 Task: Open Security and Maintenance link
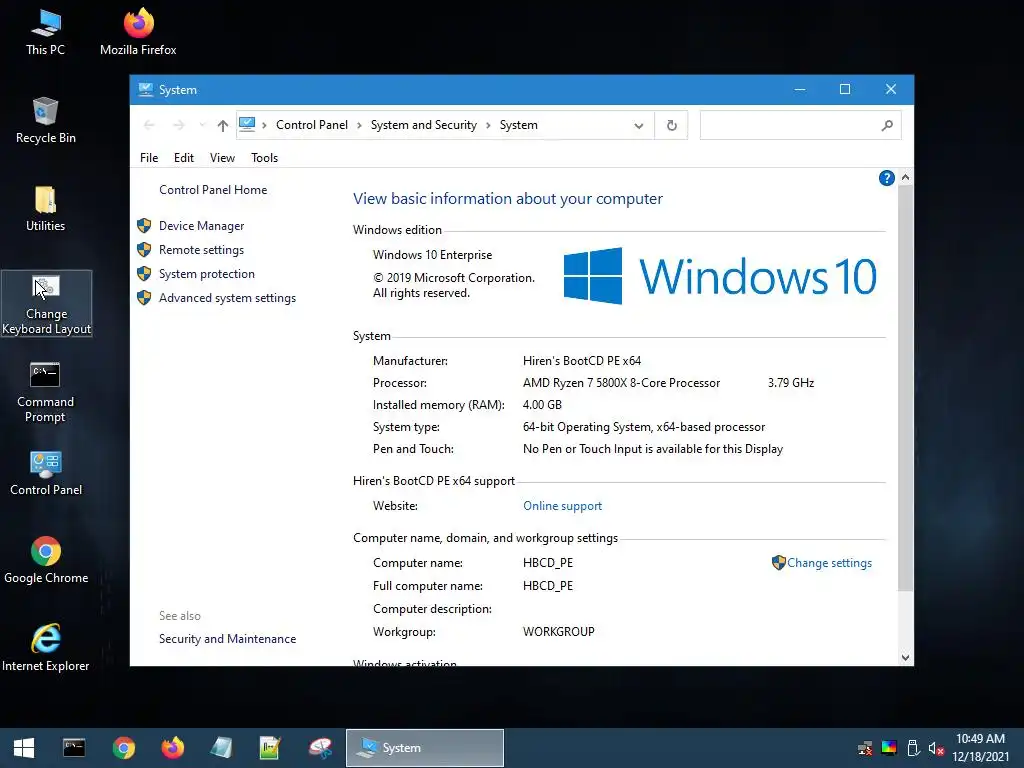pyautogui.click(x=227, y=639)
